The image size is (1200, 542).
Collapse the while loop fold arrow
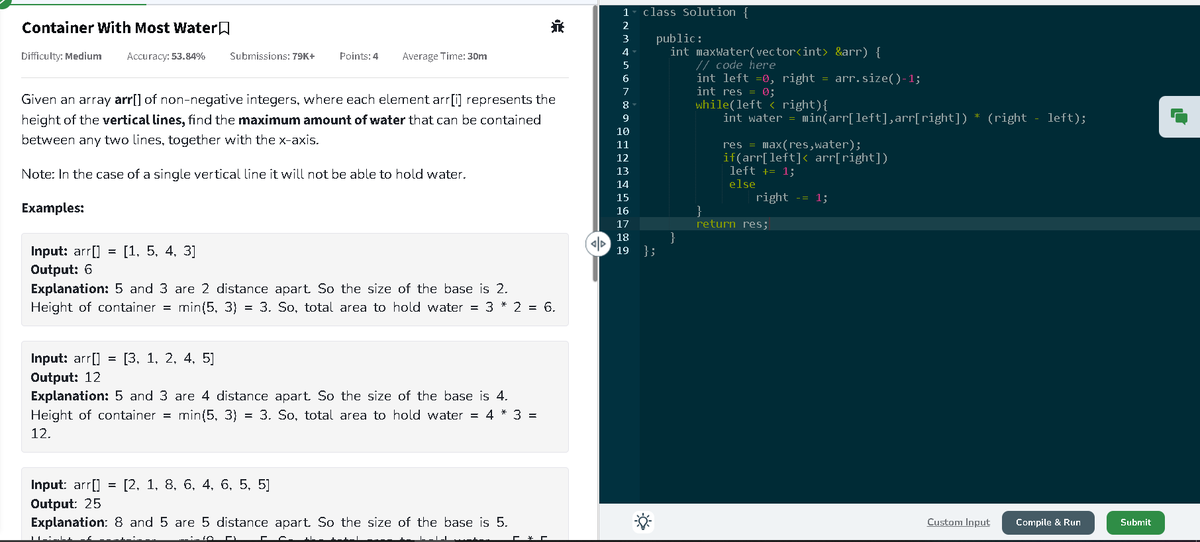(x=634, y=104)
